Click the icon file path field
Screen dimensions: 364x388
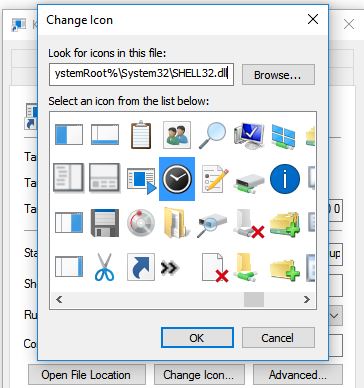click(x=141, y=74)
